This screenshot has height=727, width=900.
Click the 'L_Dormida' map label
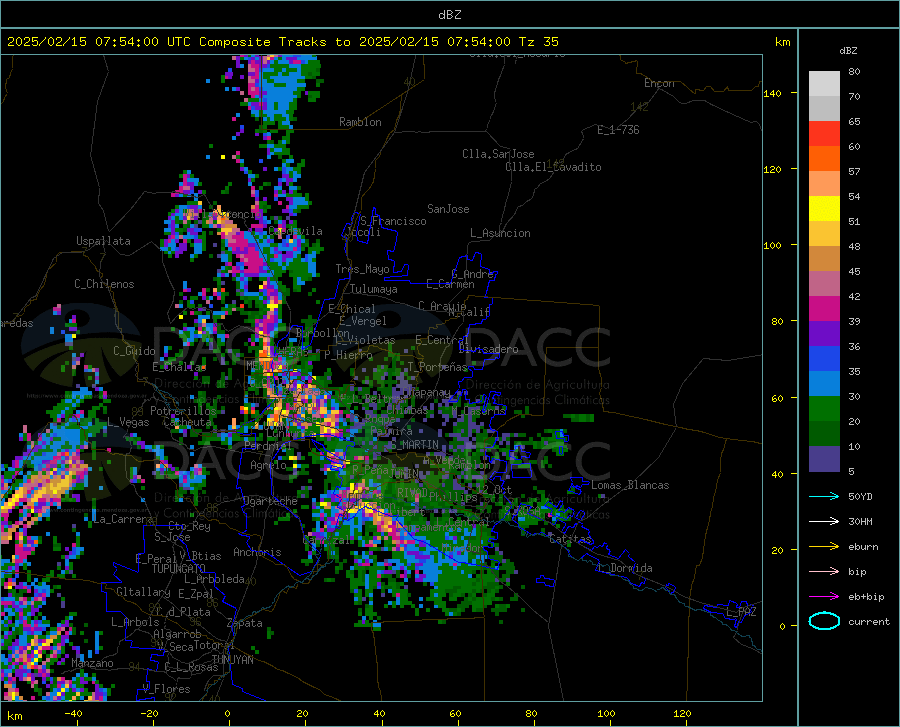tap(624, 568)
